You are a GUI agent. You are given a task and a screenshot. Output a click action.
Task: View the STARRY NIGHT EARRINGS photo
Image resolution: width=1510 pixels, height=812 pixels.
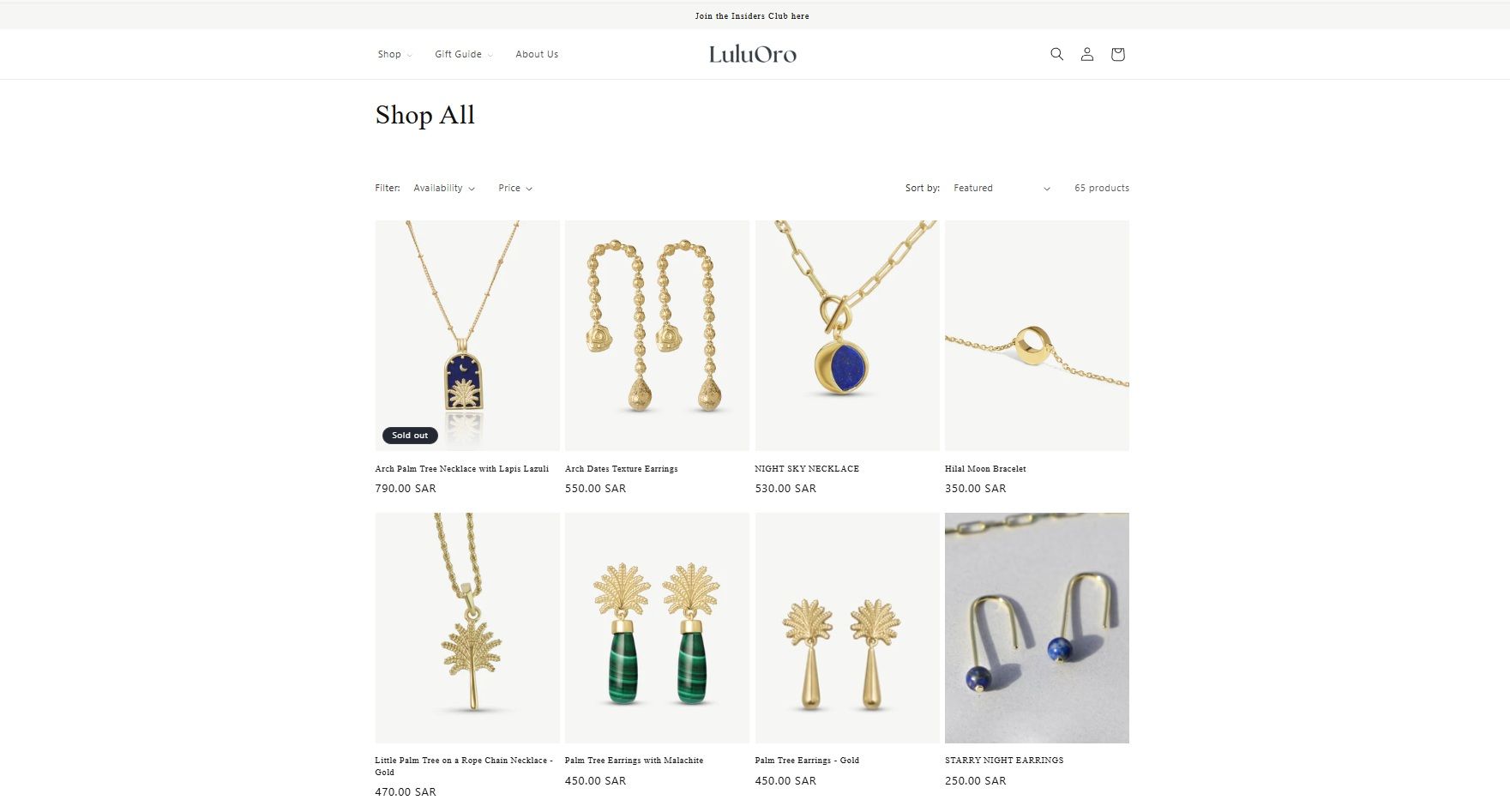[1037, 628]
